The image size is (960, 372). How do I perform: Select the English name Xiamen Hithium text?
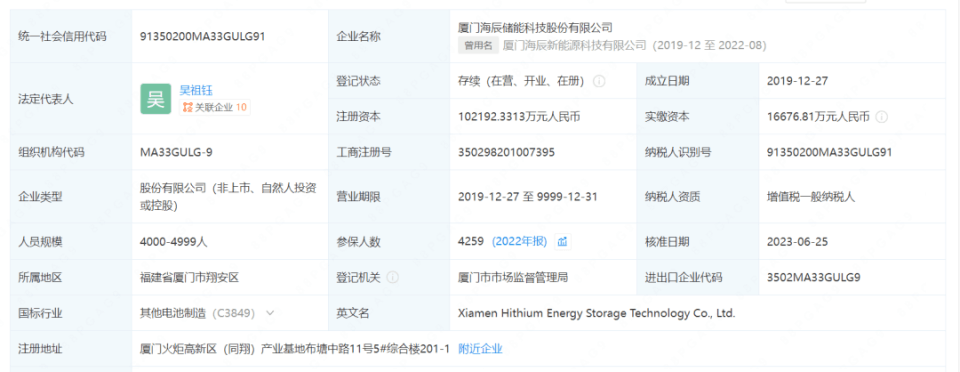pos(596,313)
